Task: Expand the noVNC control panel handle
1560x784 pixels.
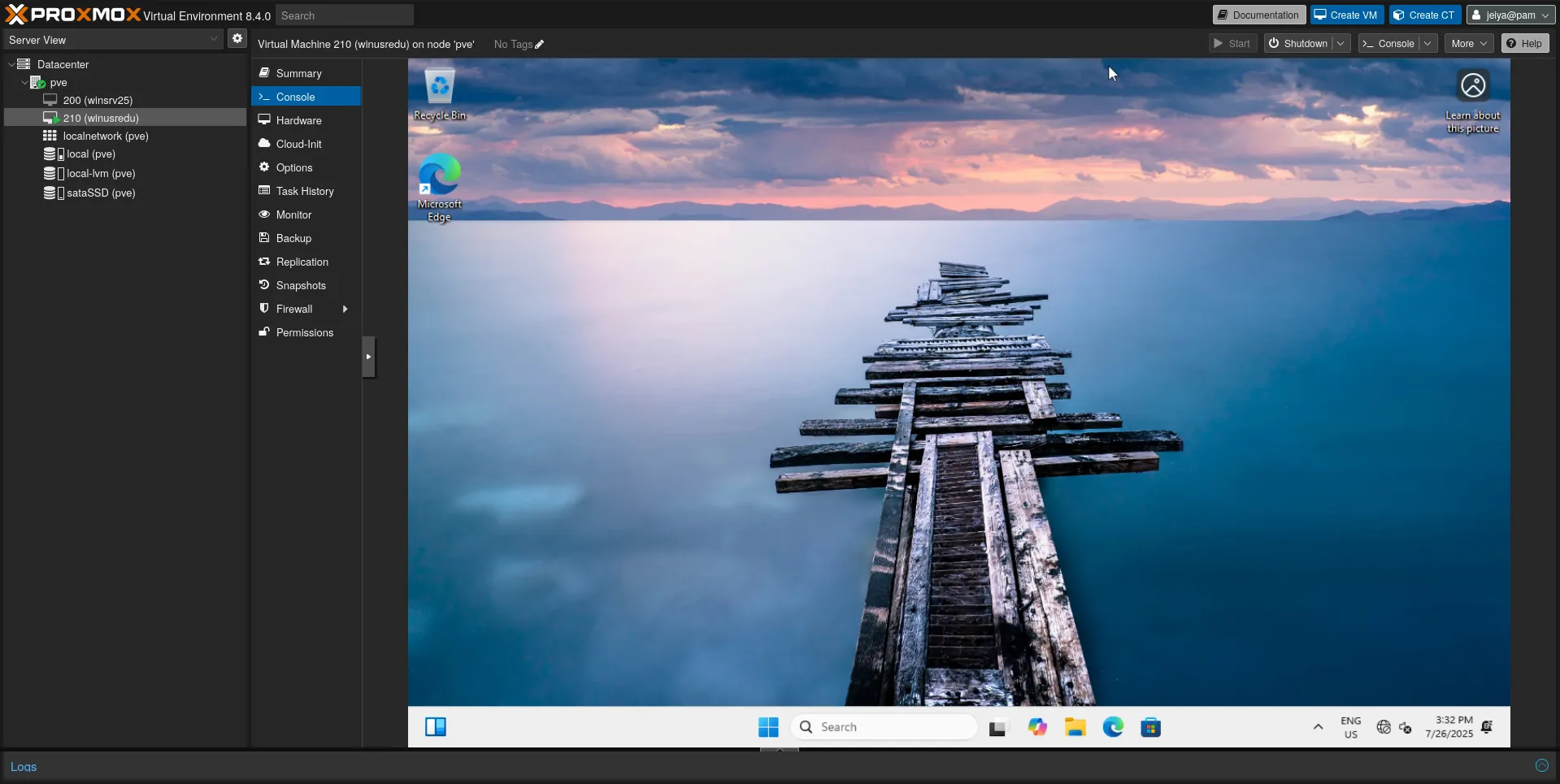Action: 368,357
